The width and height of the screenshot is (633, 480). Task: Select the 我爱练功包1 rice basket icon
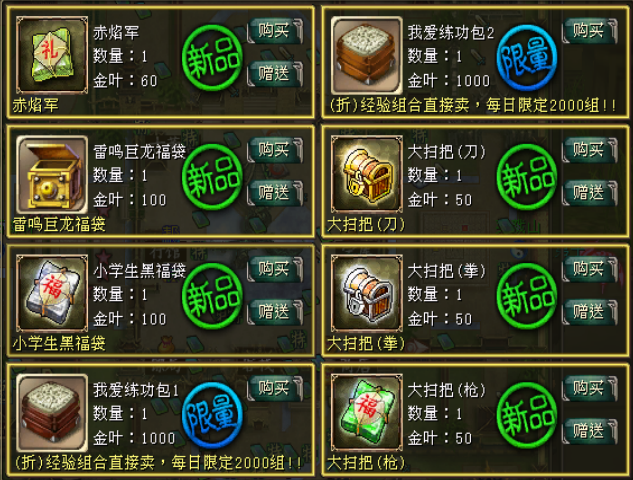pyautogui.click(x=52, y=413)
